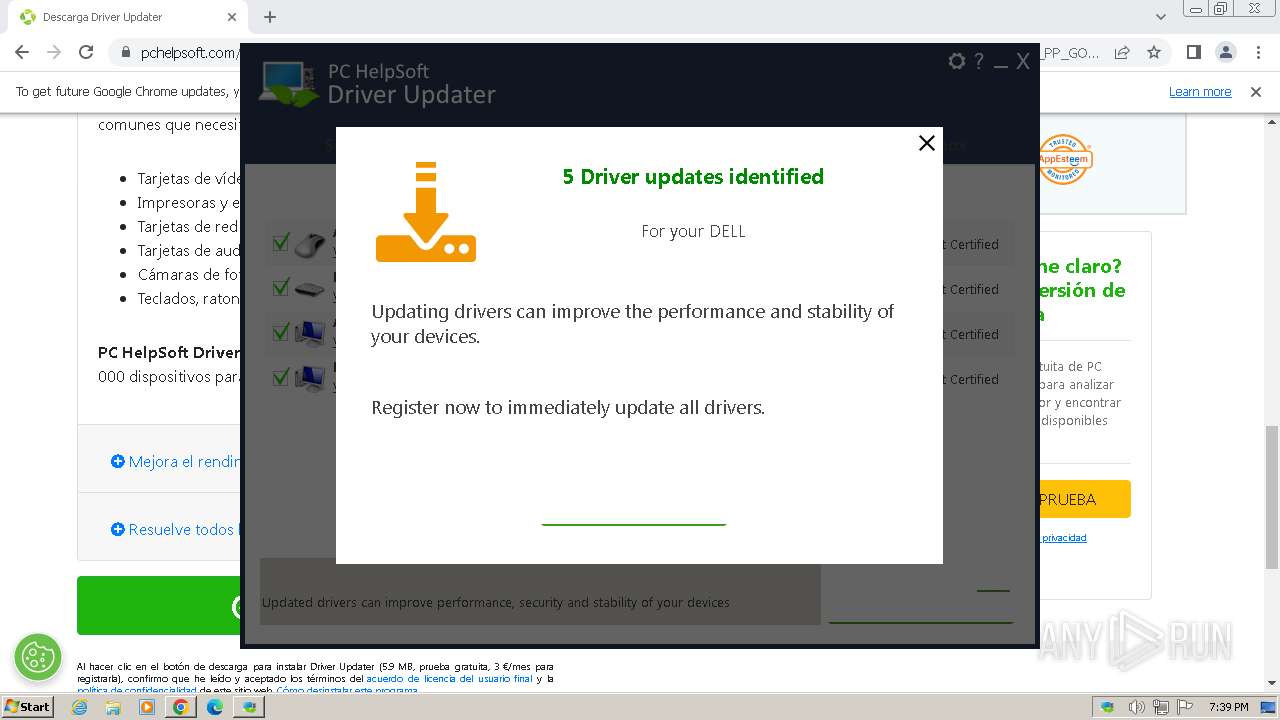Open the Windows Start menu
The image size is (1280, 720).
27,706
